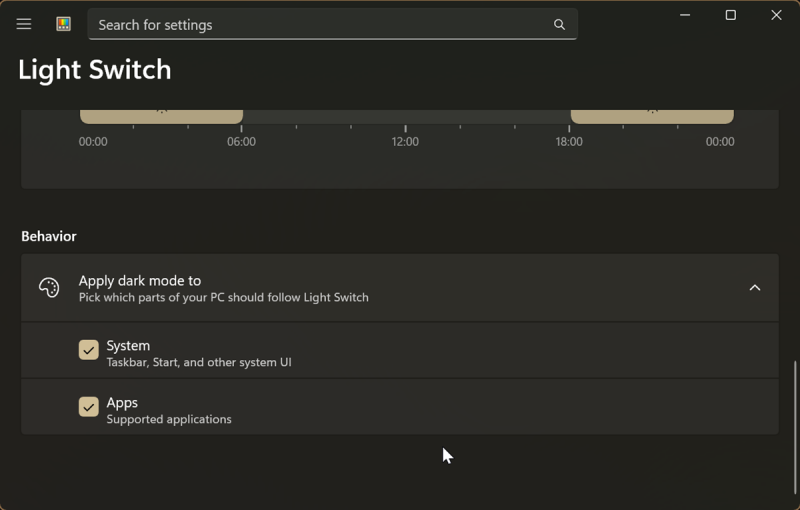This screenshot has width=800, height=510.
Task: Click the 18:00 timeline marker
Action: point(569,141)
